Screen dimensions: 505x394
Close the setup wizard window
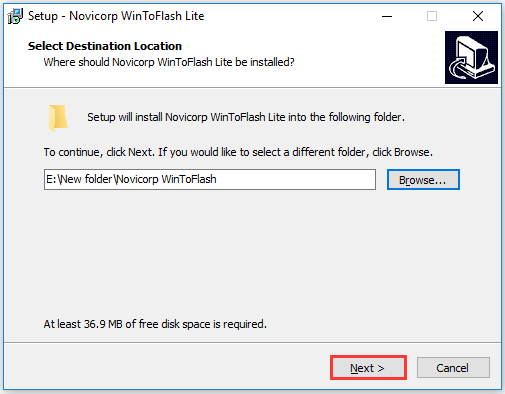[478, 16]
